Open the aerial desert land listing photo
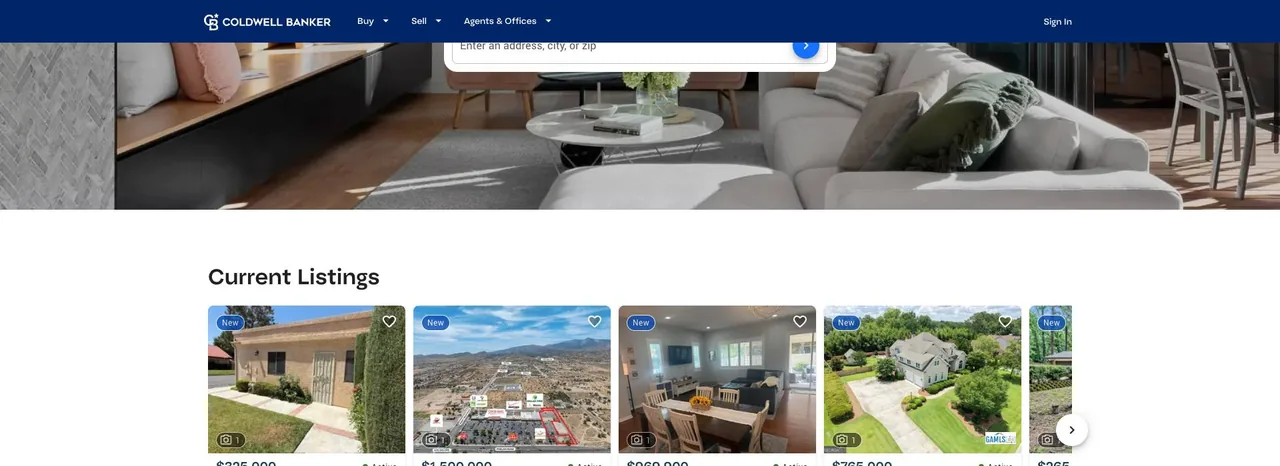The height and width of the screenshot is (466, 1280). [512, 379]
